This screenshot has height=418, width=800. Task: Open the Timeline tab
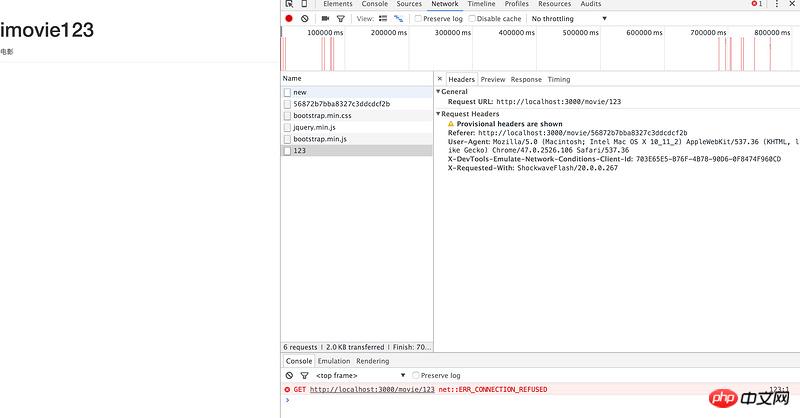pyautogui.click(x=481, y=4)
